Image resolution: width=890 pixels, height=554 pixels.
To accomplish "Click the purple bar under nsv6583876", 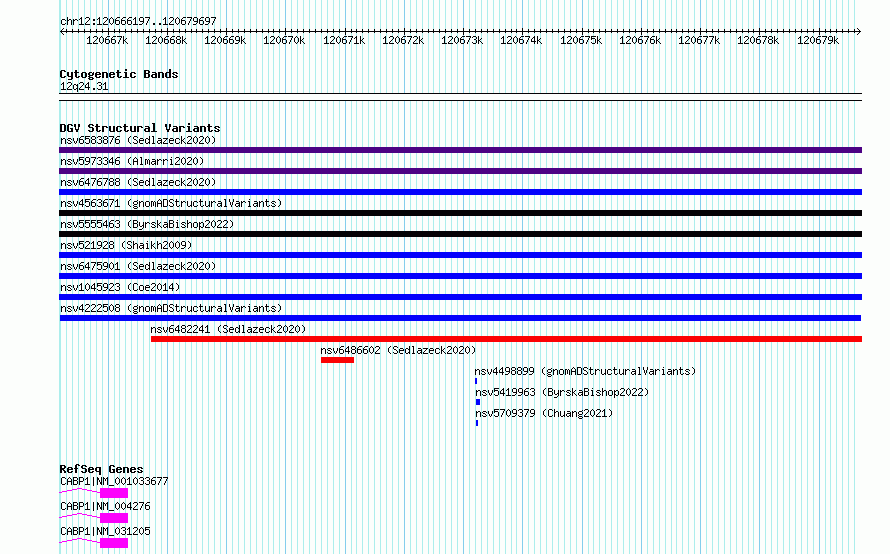I will tap(460, 150).
